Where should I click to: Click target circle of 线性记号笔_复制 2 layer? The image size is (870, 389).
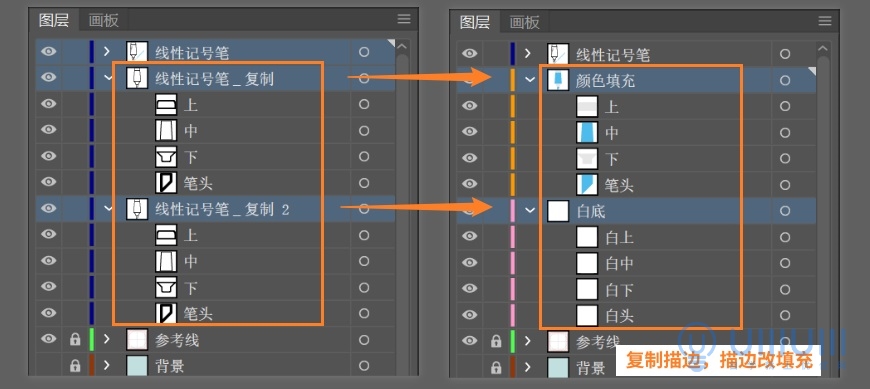[x=363, y=209]
